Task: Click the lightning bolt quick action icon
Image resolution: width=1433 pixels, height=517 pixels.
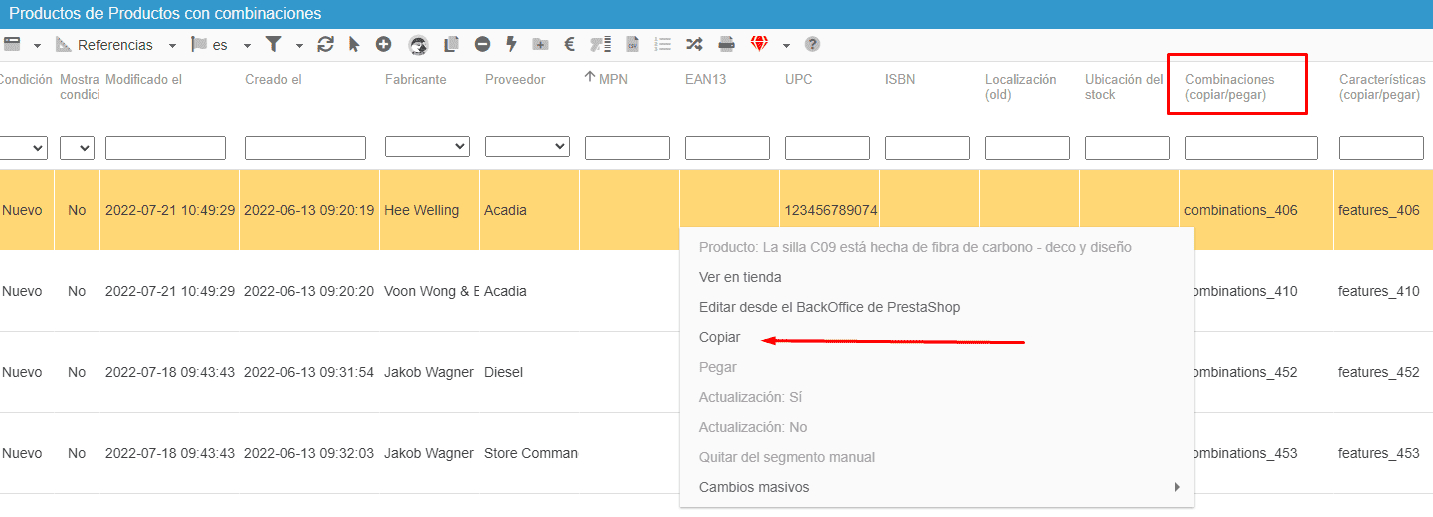Action: (511, 44)
